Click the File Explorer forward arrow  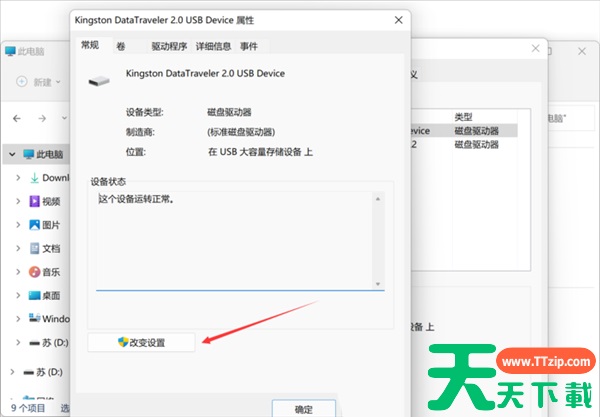pyautogui.click(x=42, y=119)
